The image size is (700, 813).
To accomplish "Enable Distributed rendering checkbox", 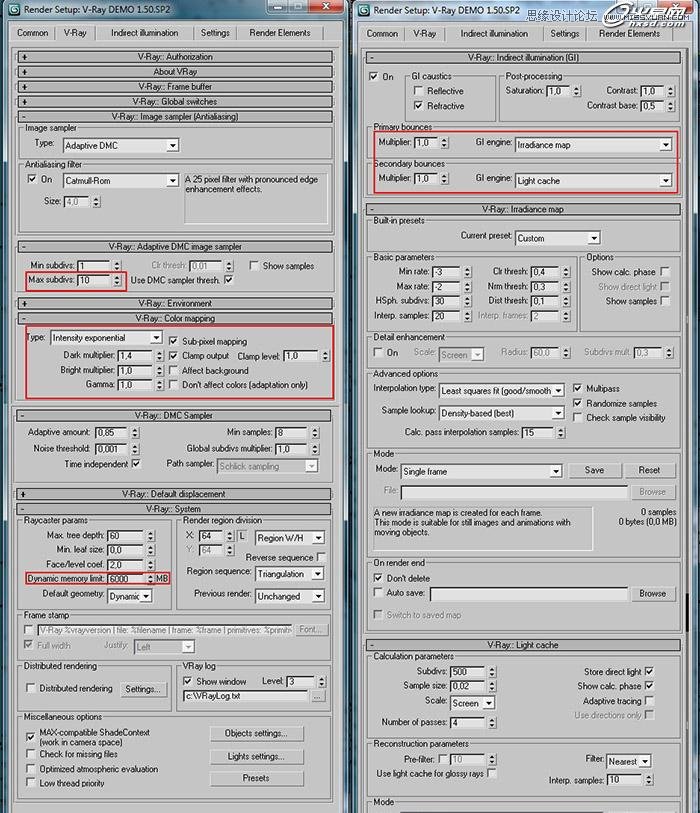I will tap(31, 688).
